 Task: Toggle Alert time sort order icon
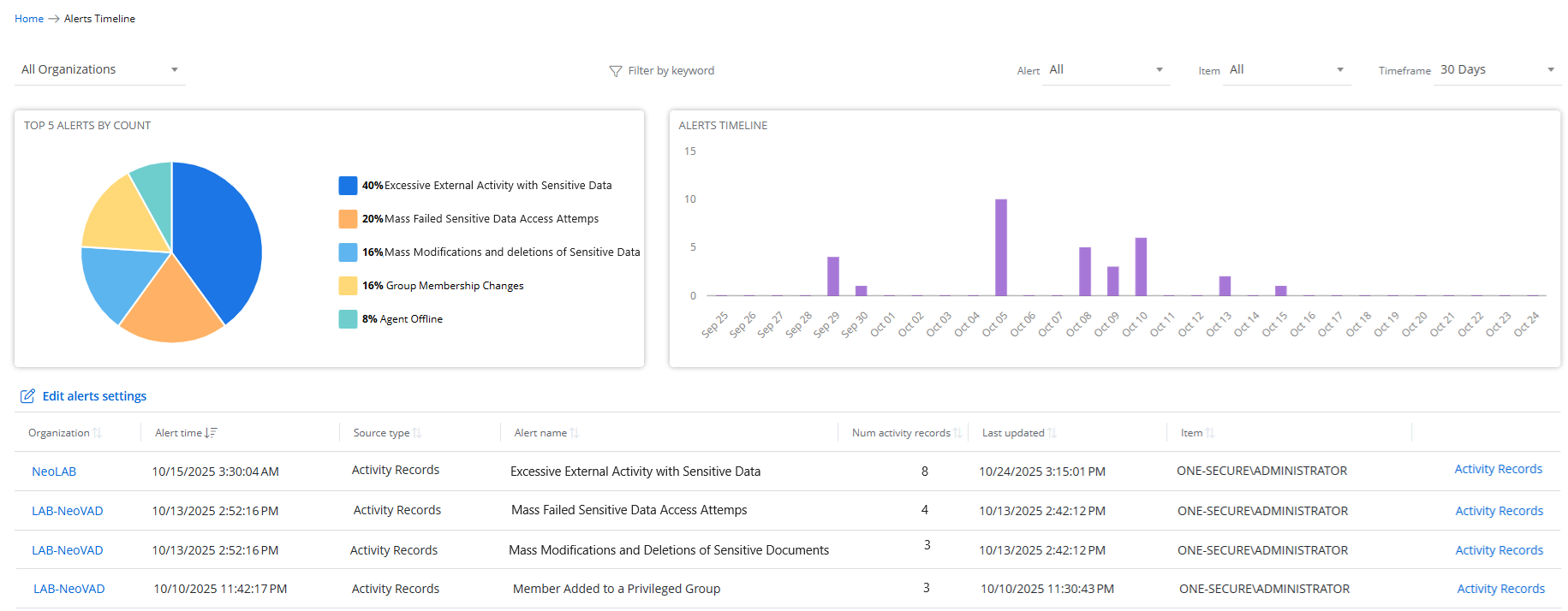point(212,433)
